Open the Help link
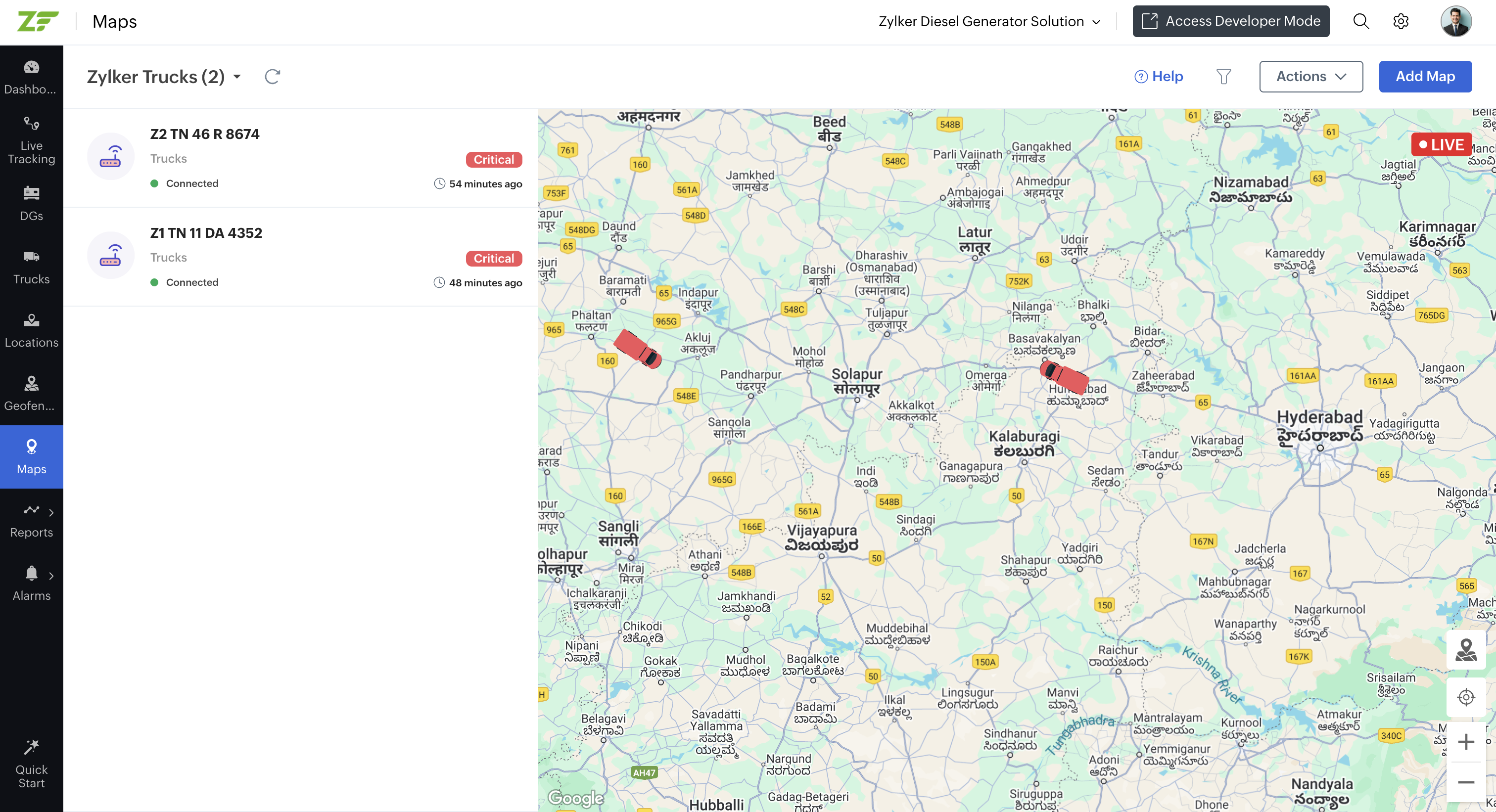The image size is (1496, 812). 1159,77
